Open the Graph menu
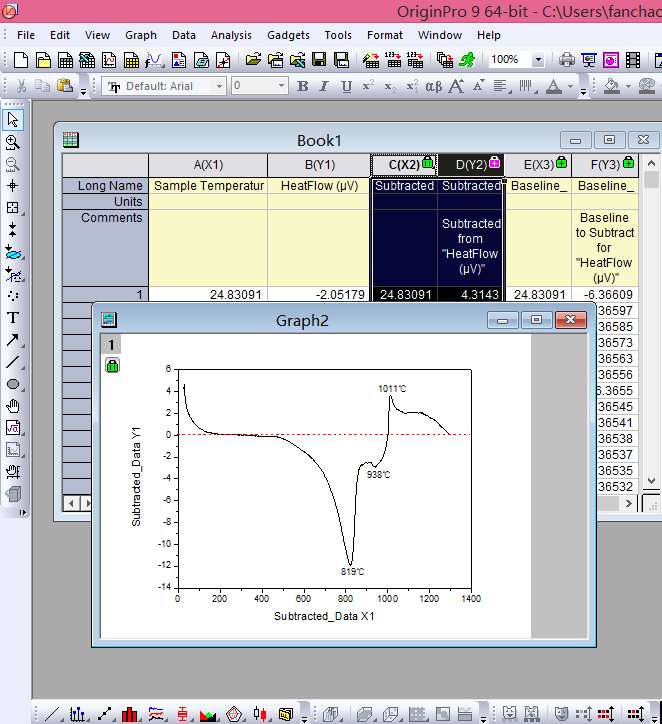 [141, 35]
